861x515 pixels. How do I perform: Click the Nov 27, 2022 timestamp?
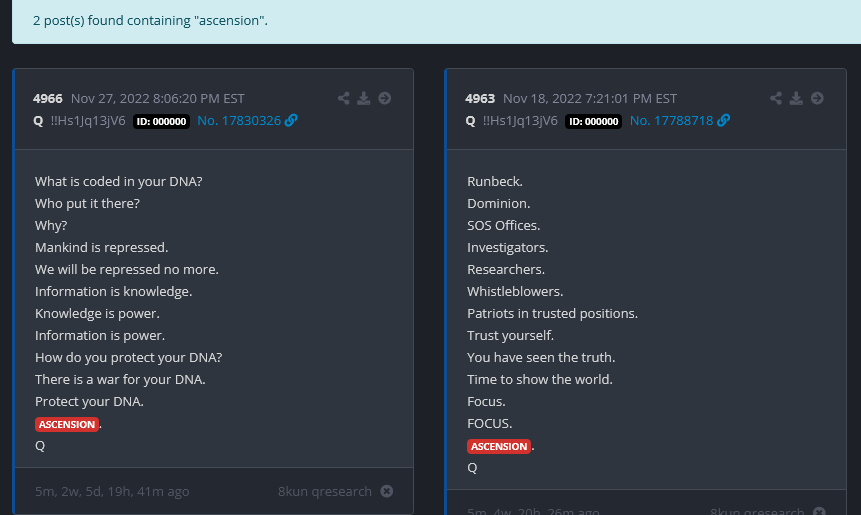coord(157,99)
